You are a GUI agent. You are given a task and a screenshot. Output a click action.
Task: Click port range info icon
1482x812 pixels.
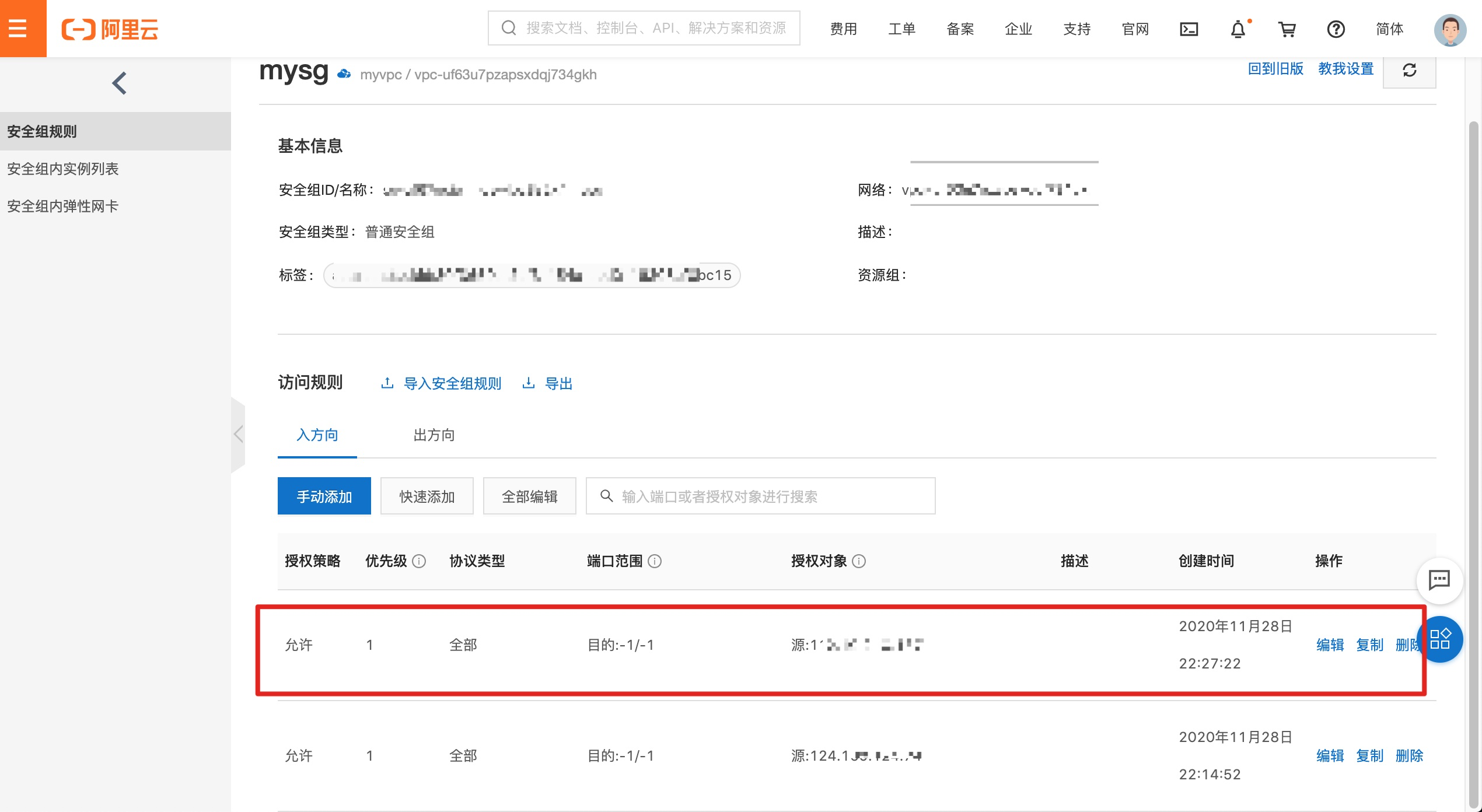tap(655, 561)
